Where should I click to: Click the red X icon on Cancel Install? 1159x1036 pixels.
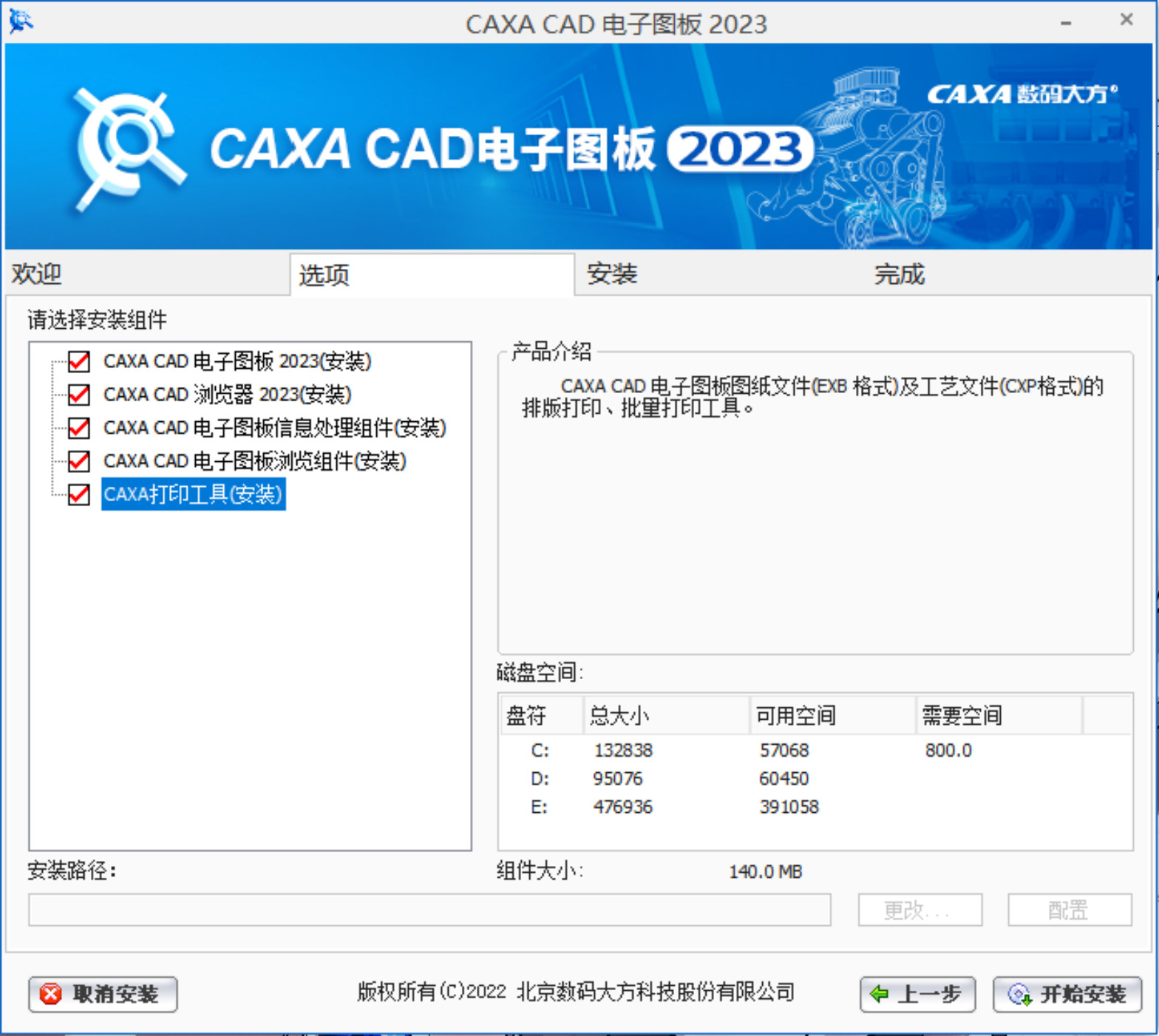pos(51,994)
